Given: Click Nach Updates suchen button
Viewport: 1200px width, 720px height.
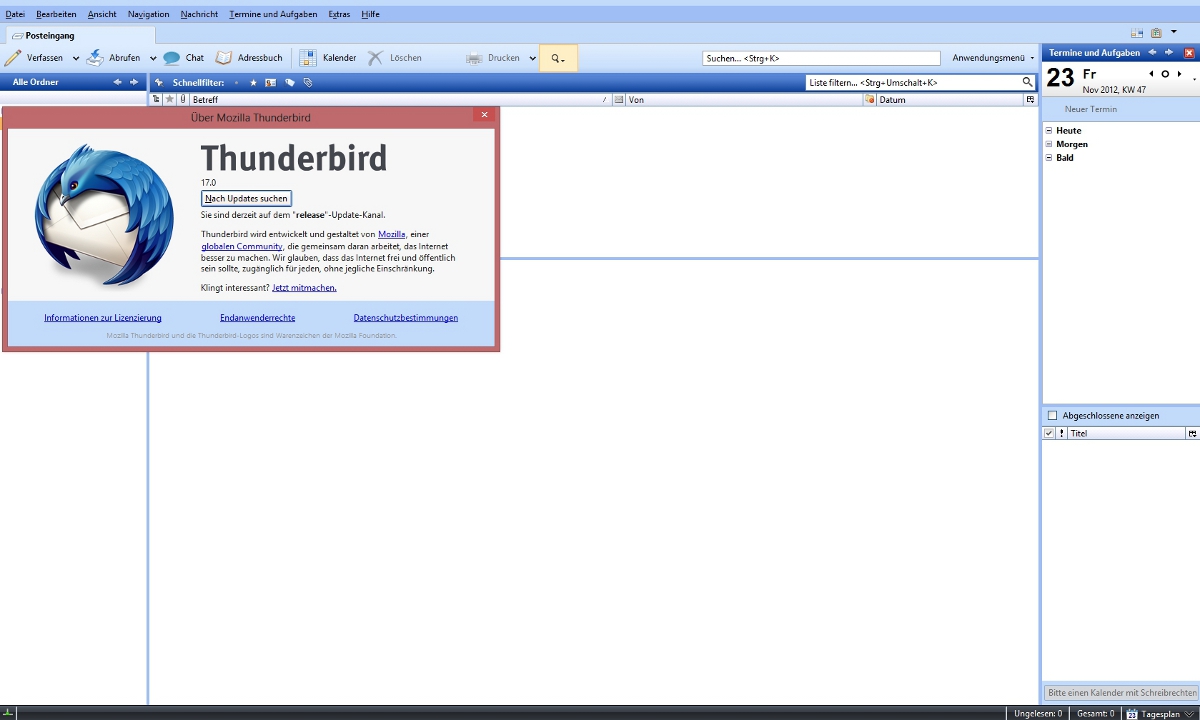Looking at the screenshot, I should click(x=246, y=199).
